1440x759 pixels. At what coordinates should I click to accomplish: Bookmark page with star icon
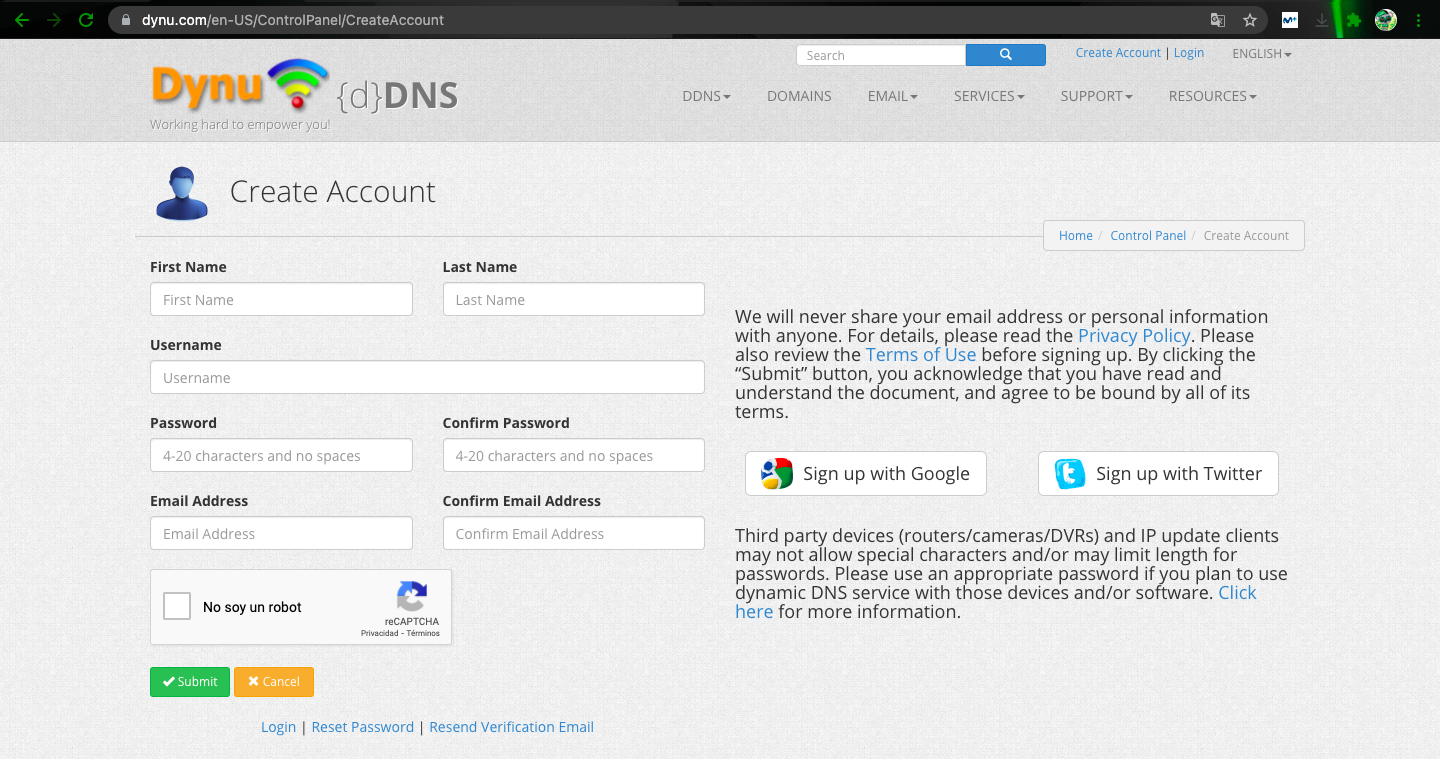tap(1249, 20)
